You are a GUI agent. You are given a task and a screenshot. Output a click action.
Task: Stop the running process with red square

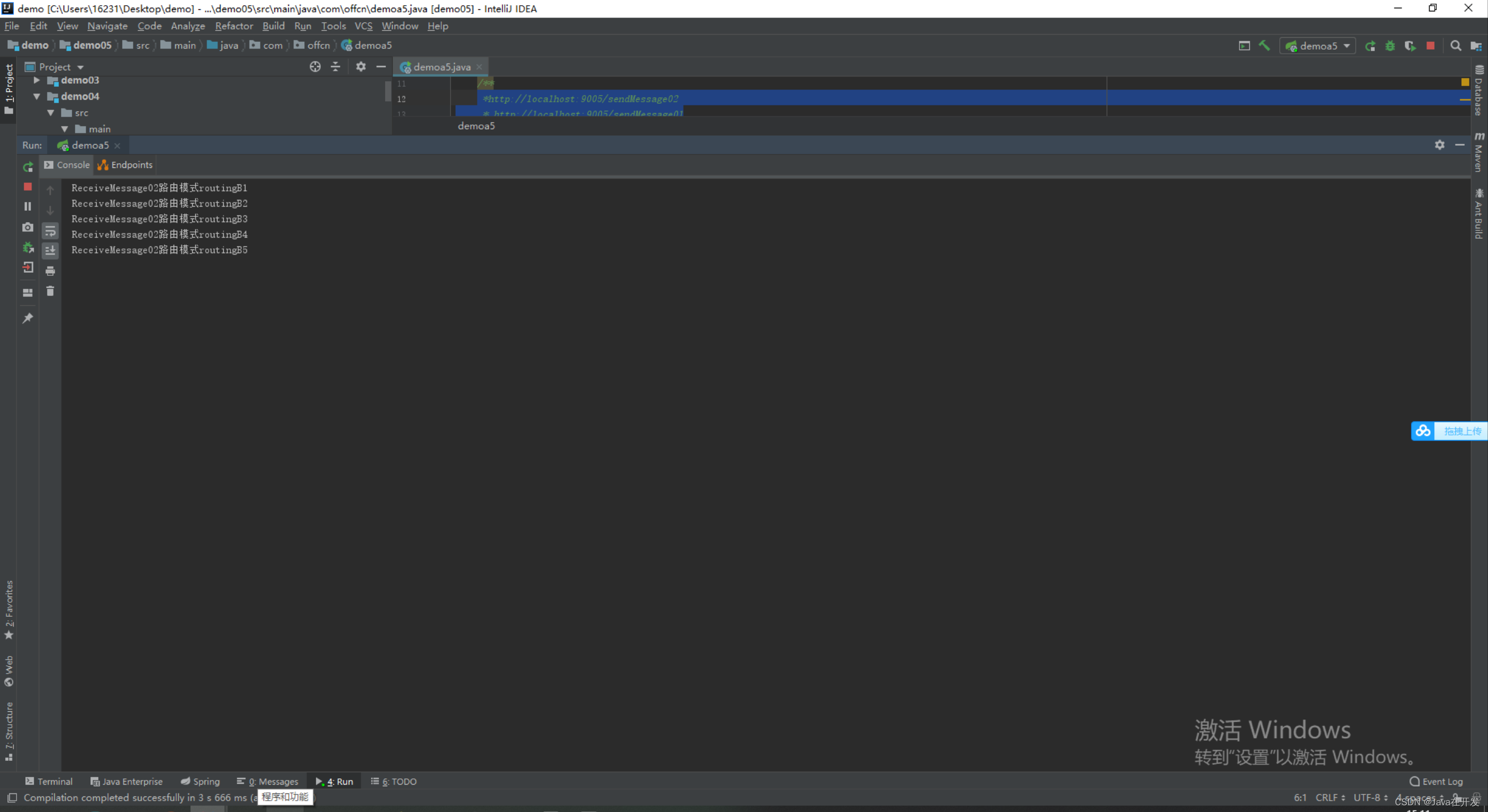[x=28, y=186]
